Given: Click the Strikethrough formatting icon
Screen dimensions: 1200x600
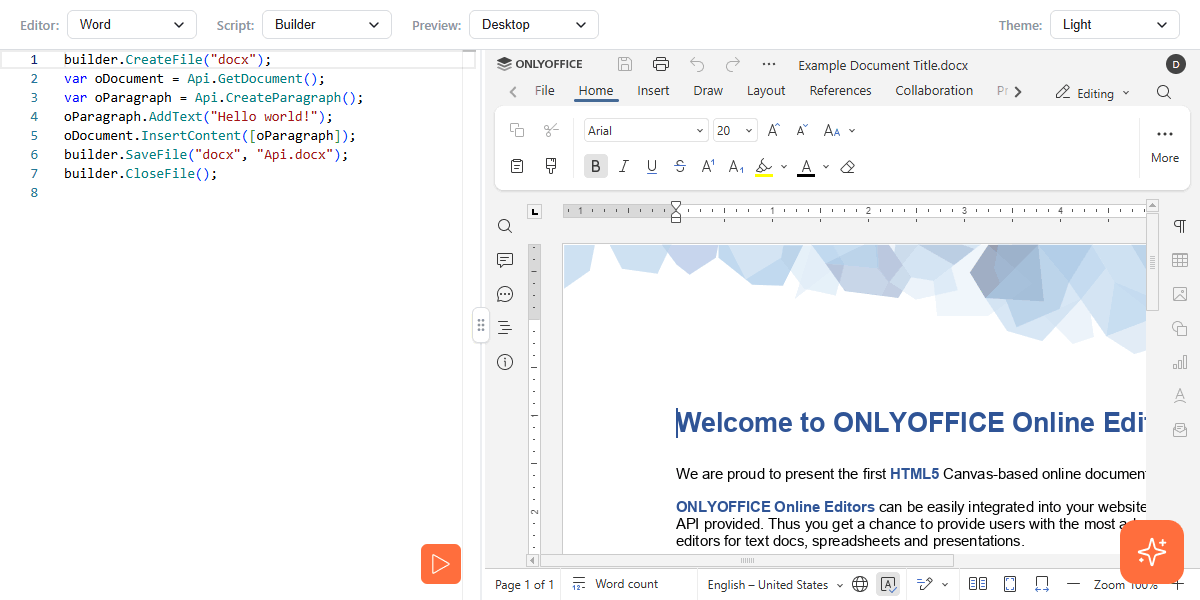Looking at the screenshot, I should click(680, 167).
